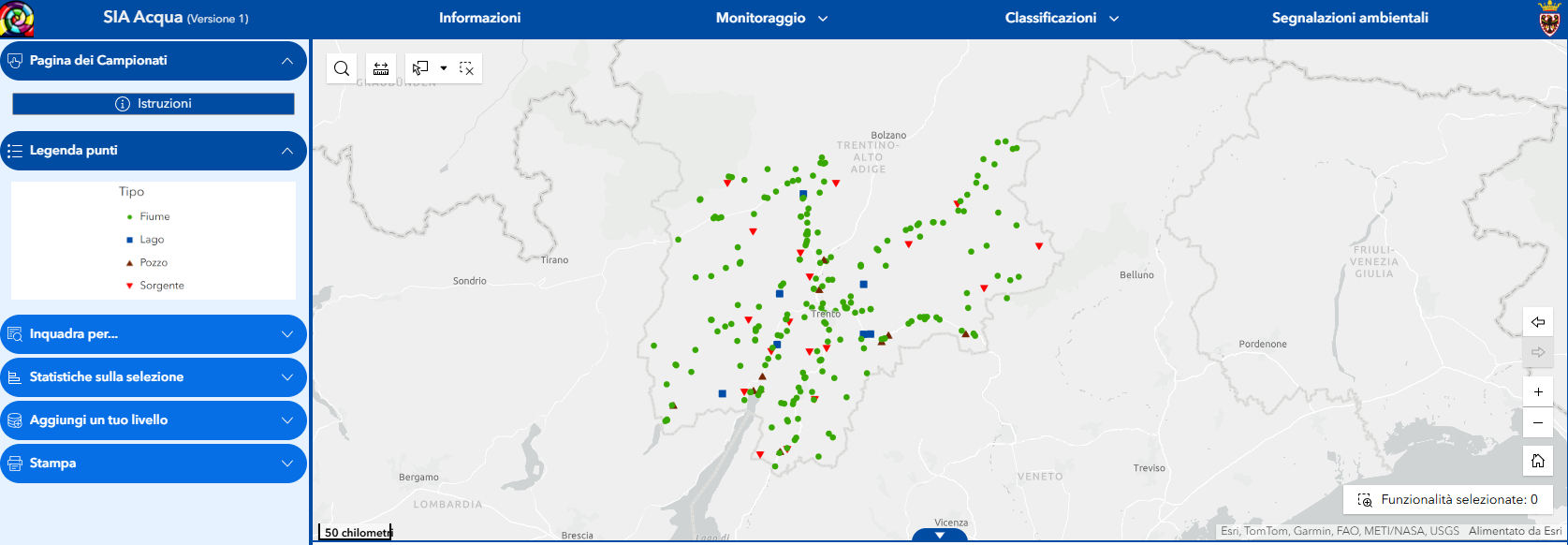Activate the measure distance ruler tool

pos(381,68)
